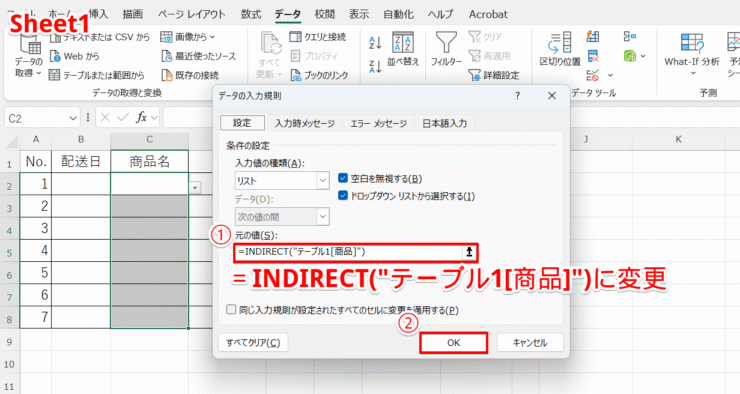Click cell C2's in-cell dropdown arrow
This screenshot has height=394, width=740.
tap(195, 188)
